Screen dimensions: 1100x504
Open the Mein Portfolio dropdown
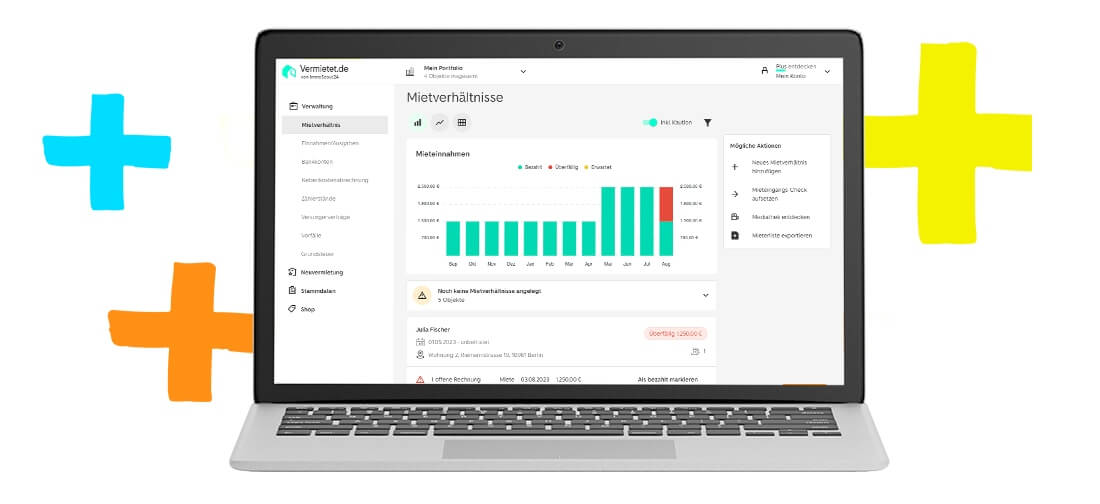[522, 71]
